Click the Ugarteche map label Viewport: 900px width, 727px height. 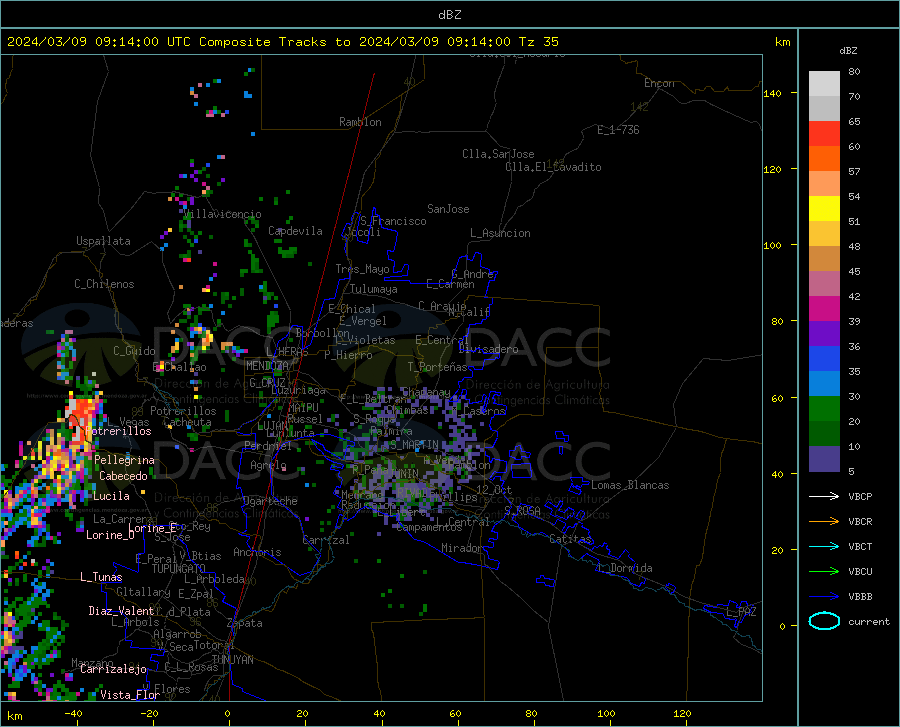click(x=270, y=501)
